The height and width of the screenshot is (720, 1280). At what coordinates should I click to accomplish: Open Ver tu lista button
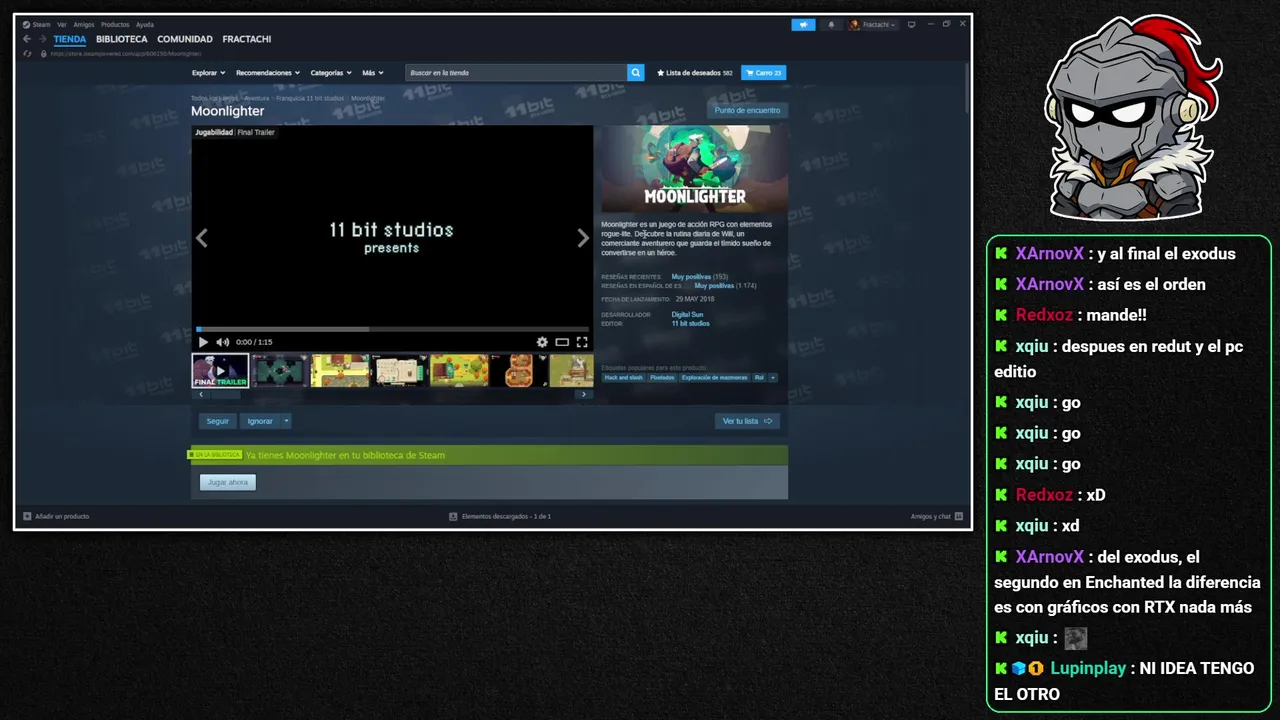[747, 421]
